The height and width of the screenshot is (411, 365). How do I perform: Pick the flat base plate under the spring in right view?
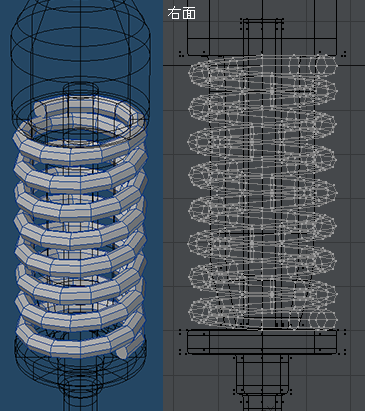point(262,342)
